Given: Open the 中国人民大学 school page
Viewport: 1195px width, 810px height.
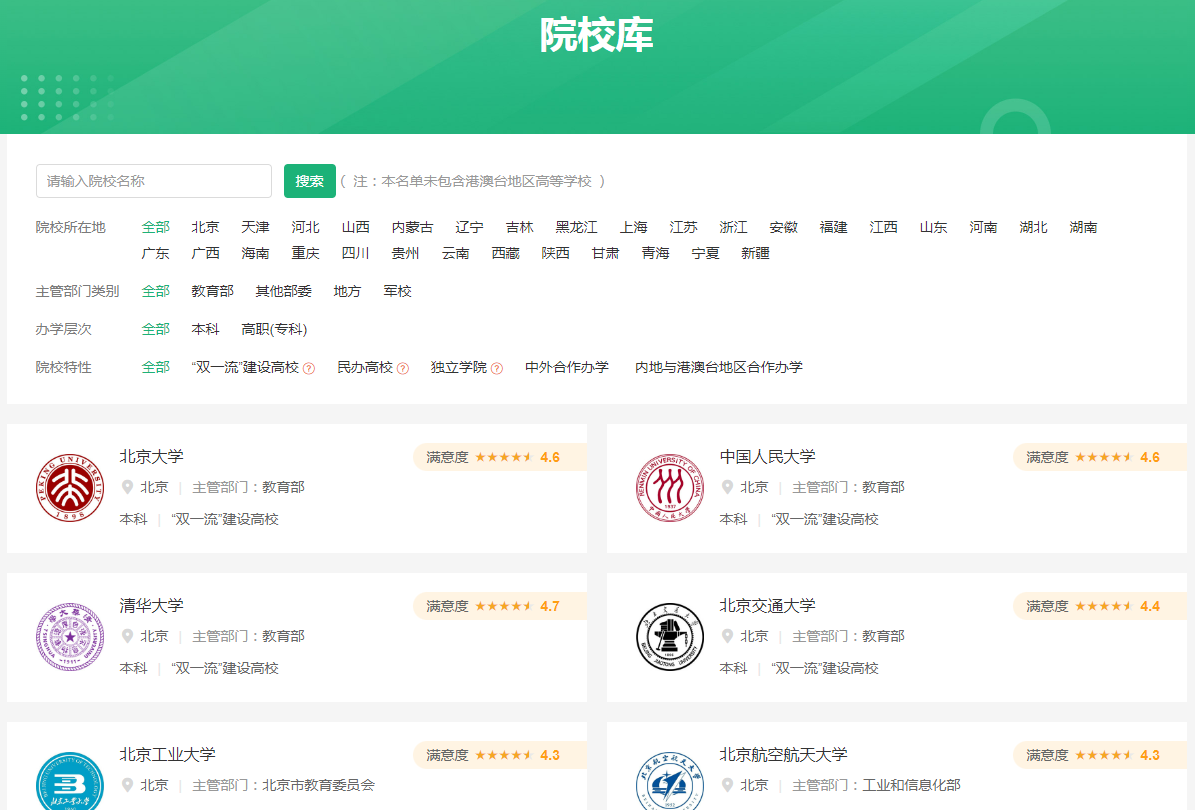Looking at the screenshot, I should [x=767, y=456].
